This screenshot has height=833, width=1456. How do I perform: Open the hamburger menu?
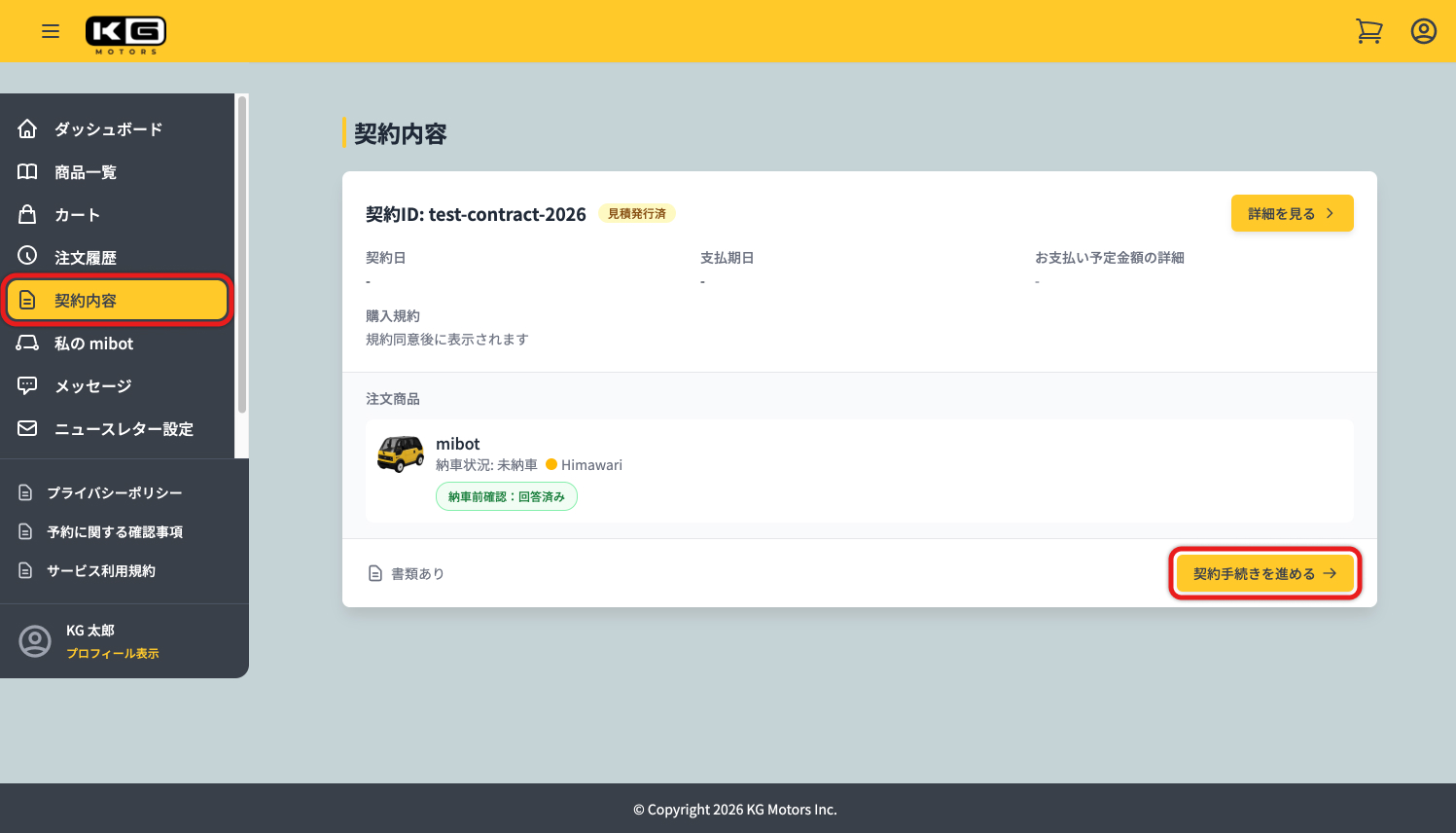[x=51, y=30]
